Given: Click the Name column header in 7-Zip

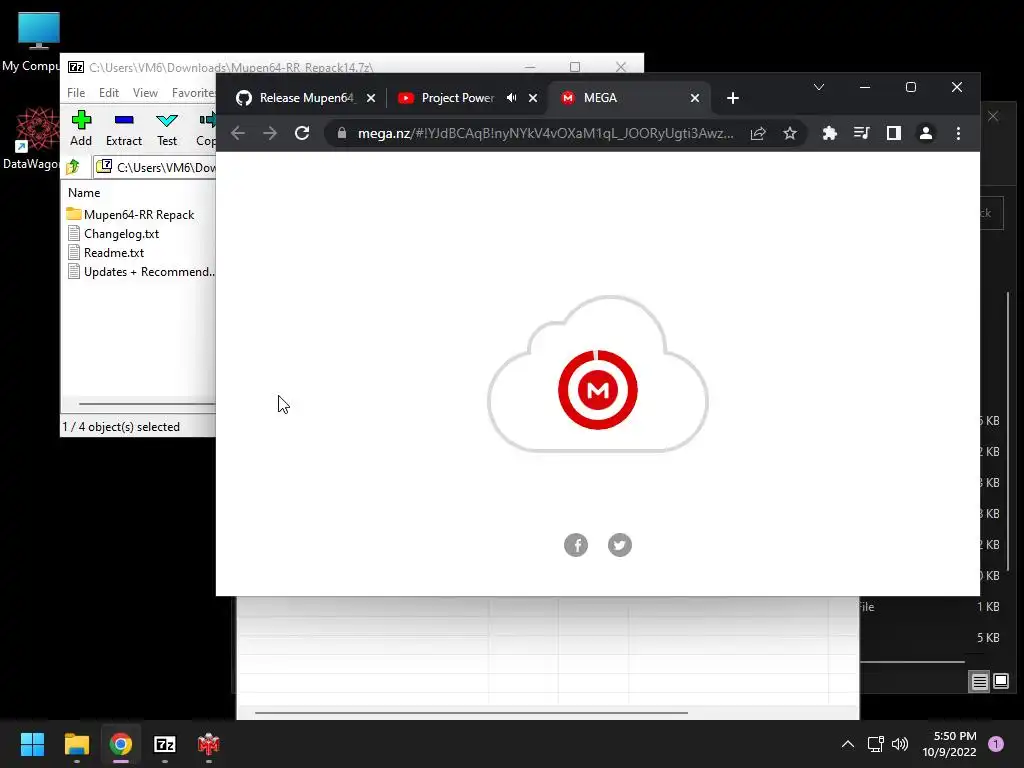Looking at the screenshot, I should 84,193.
